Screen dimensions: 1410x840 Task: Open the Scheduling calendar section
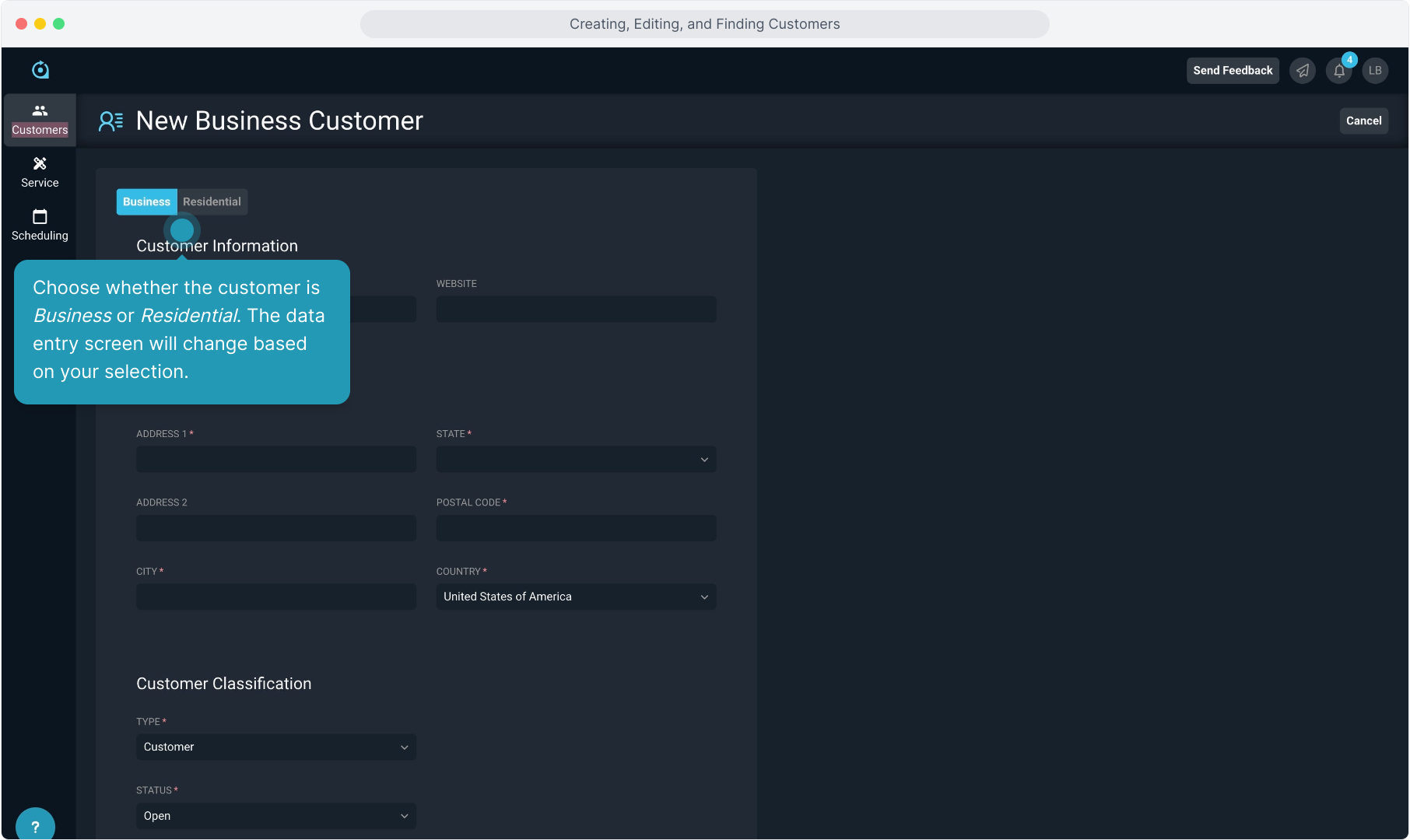[x=40, y=226]
